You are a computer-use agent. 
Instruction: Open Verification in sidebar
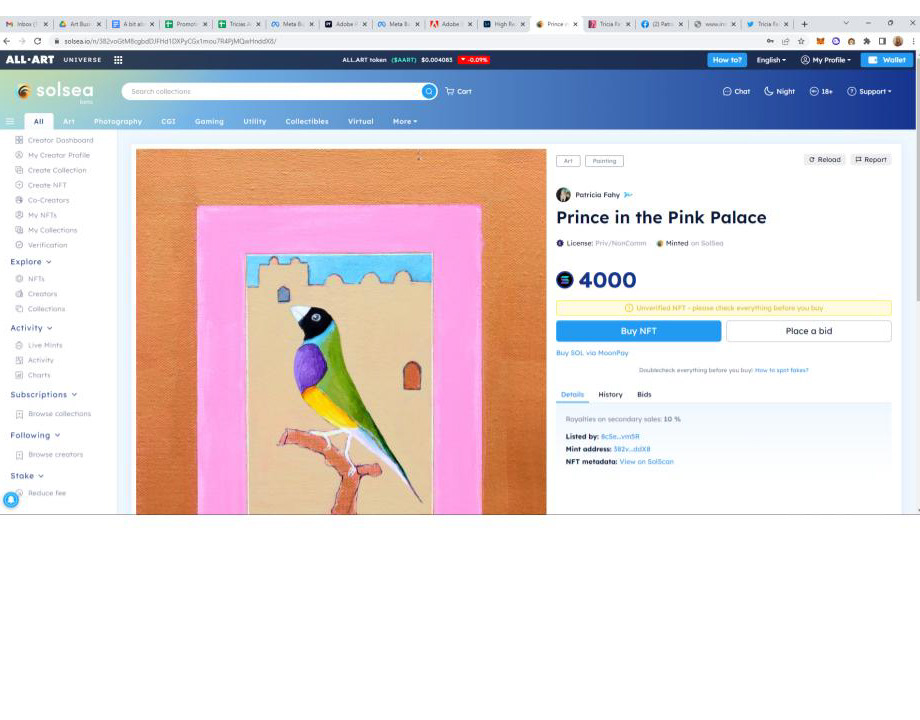point(41,245)
